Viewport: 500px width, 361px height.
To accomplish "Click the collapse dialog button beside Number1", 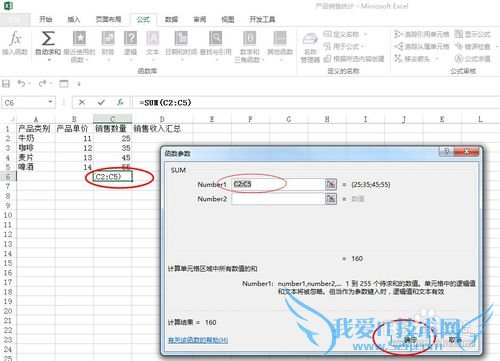I will (x=331, y=184).
